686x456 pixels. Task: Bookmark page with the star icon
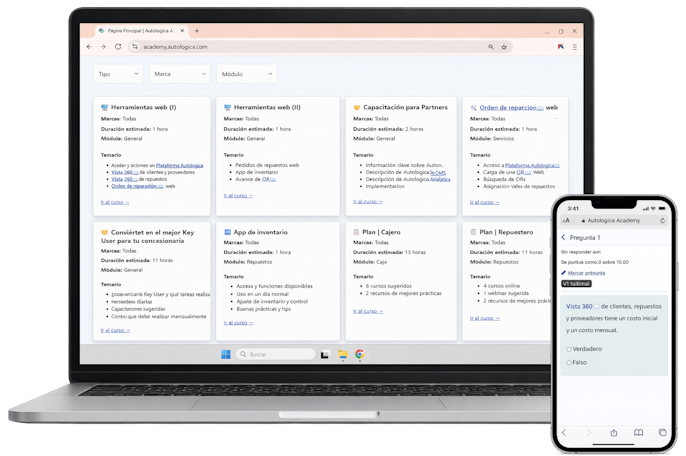click(x=504, y=47)
